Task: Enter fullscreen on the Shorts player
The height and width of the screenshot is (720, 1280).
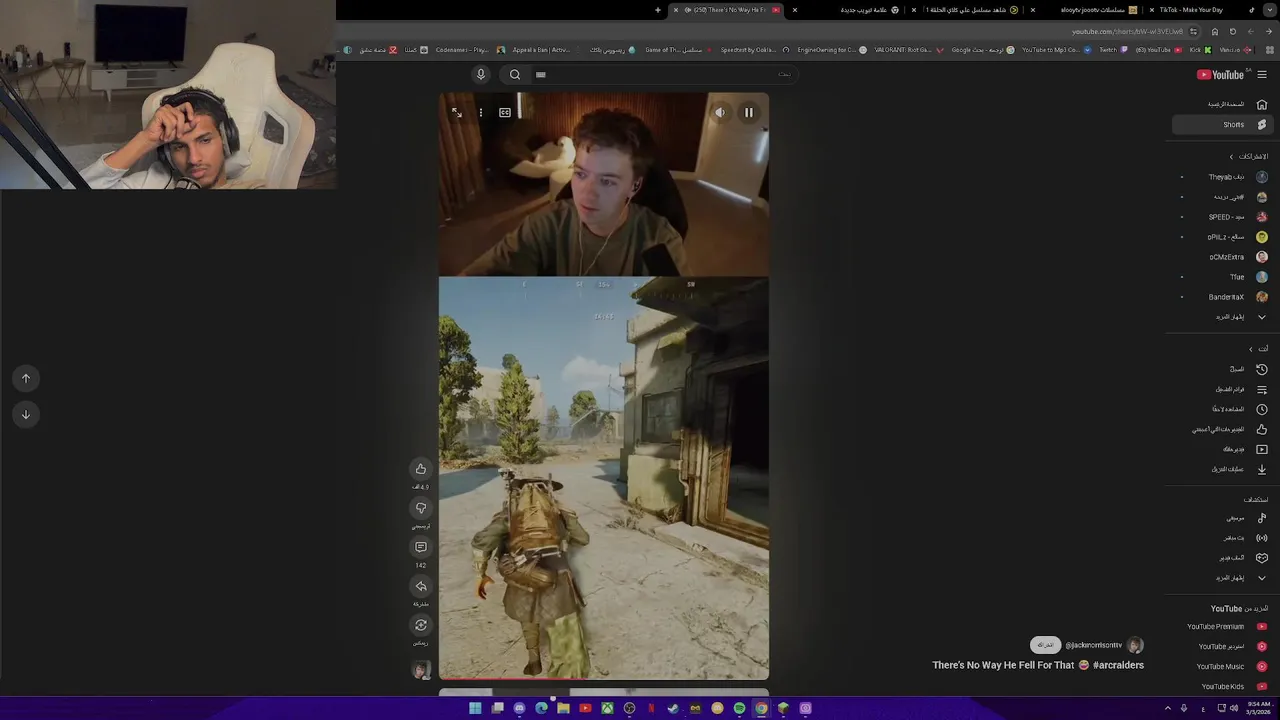Action: click(x=456, y=113)
